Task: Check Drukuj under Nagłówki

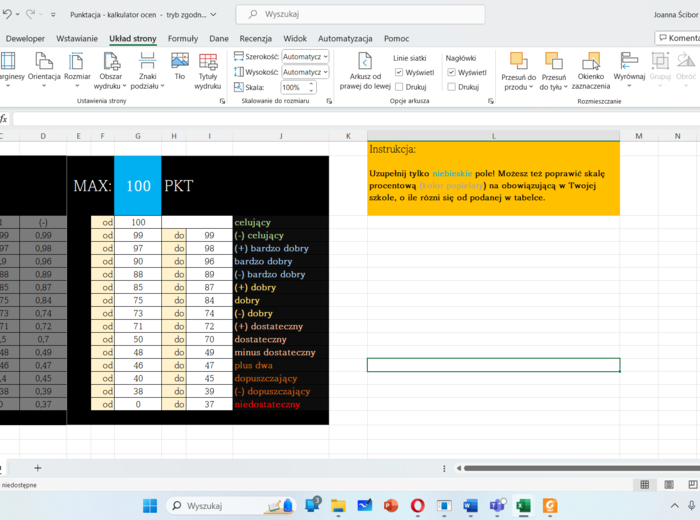Action: 452,87
